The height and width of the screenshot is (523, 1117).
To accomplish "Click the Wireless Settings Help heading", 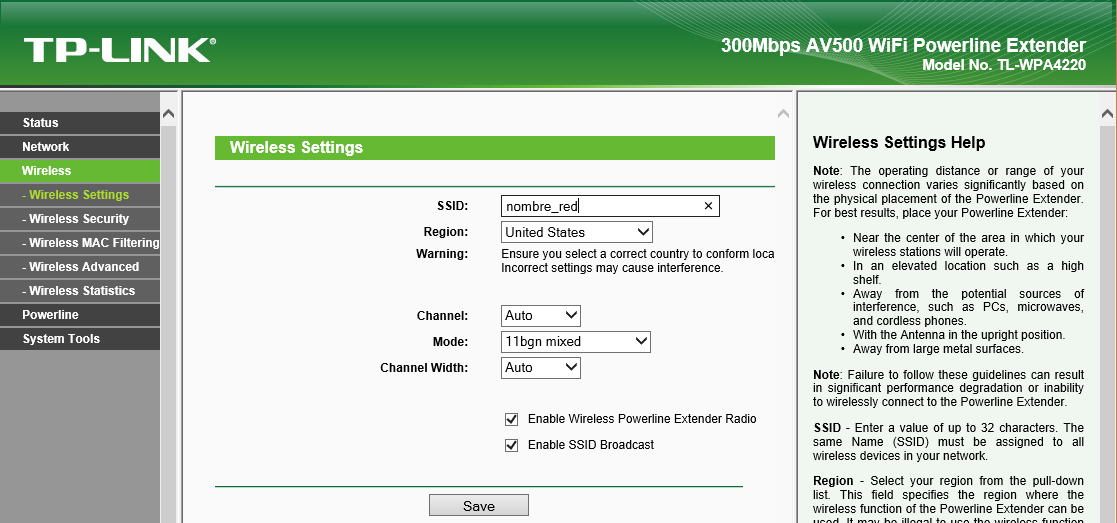I will pyautogui.click(x=899, y=143).
